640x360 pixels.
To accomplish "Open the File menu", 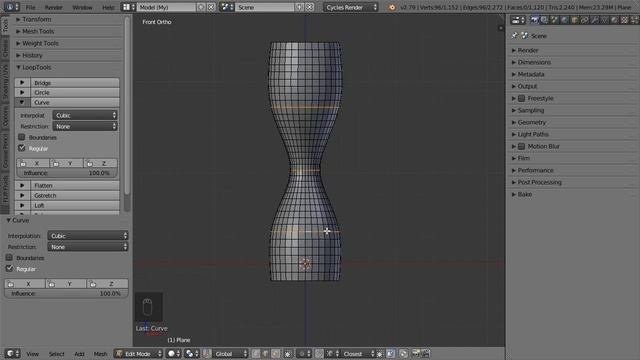I will pos(31,7).
